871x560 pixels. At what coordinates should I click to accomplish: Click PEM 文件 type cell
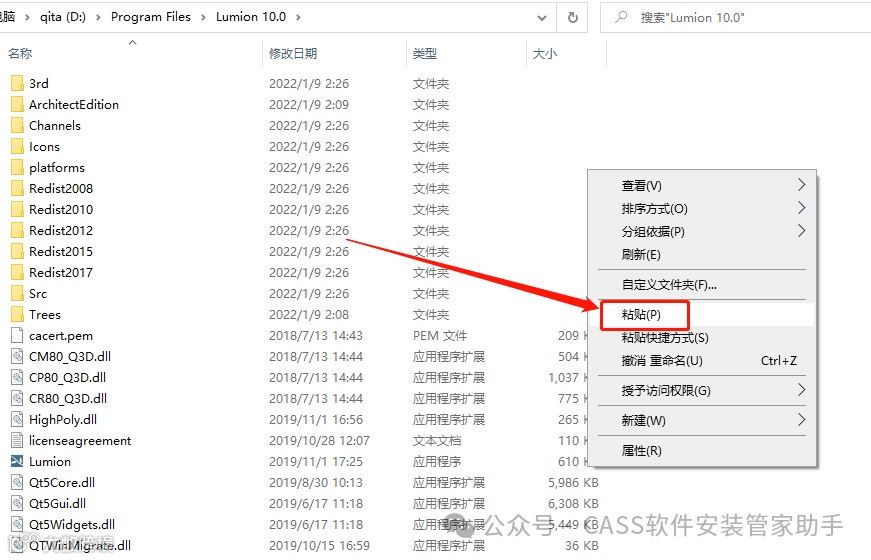440,336
